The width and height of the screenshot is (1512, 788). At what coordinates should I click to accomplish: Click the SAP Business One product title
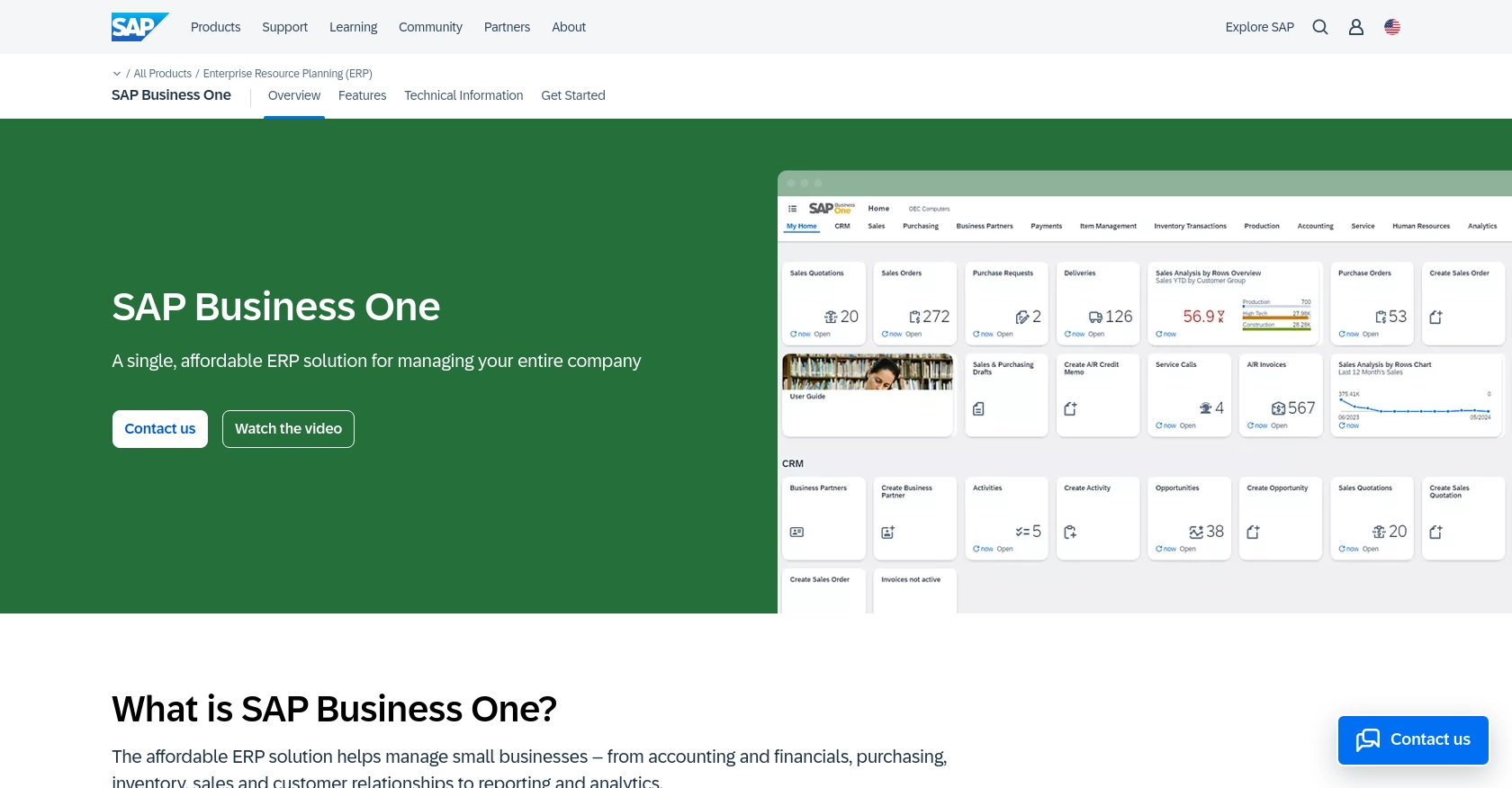tap(171, 95)
